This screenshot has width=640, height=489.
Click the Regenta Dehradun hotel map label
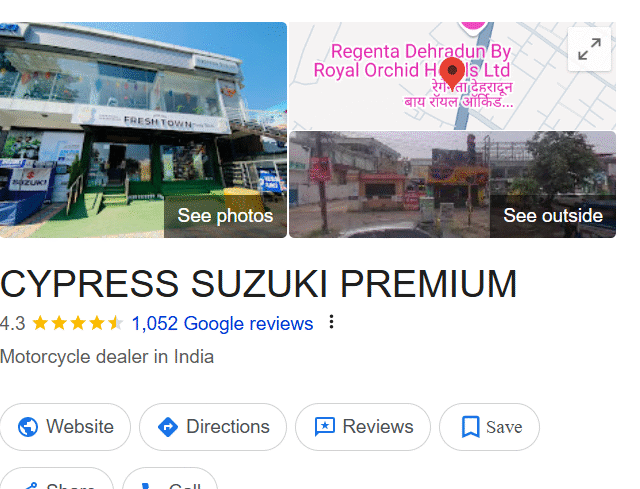[412, 61]
